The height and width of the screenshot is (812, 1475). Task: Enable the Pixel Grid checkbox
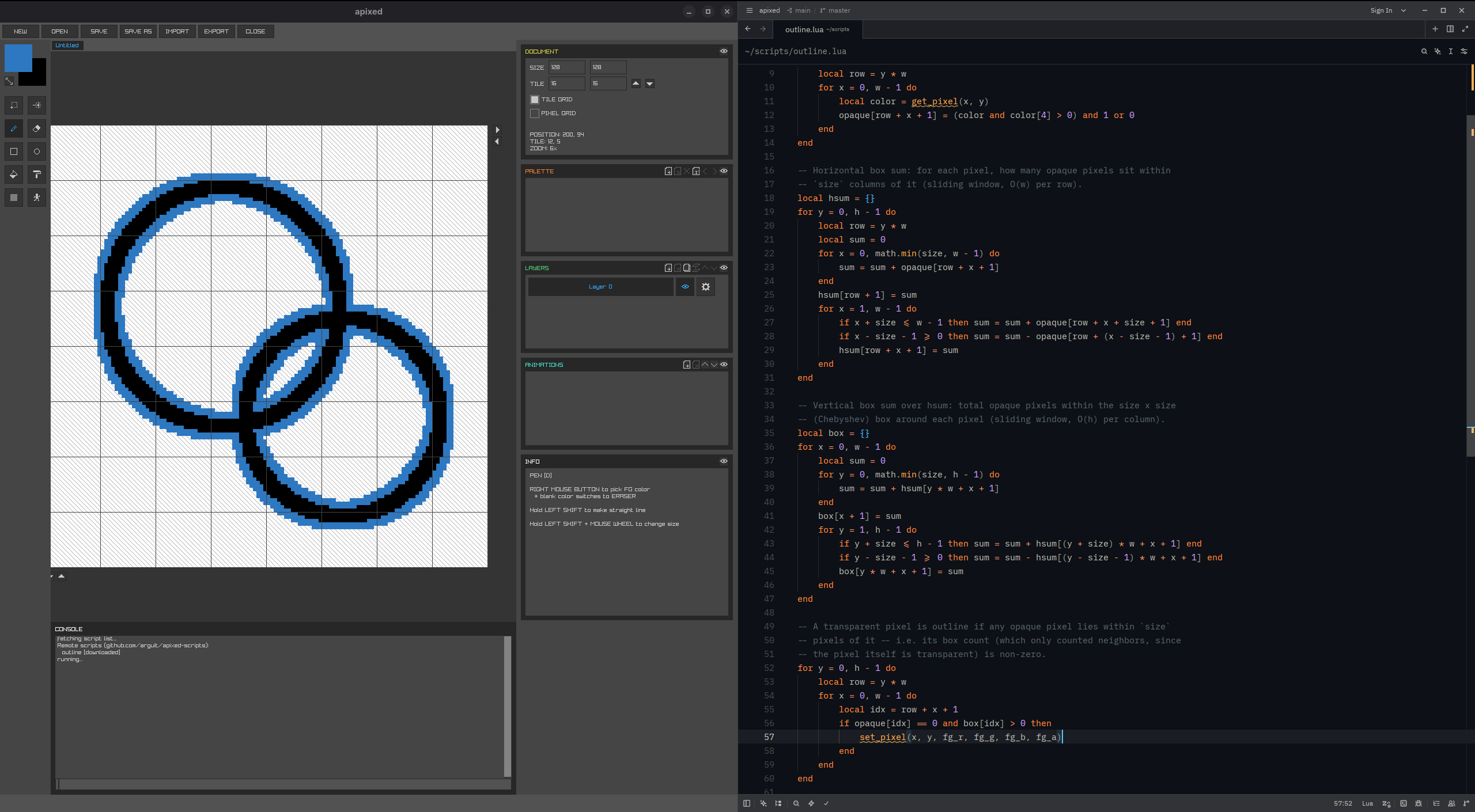coord(535,113)
